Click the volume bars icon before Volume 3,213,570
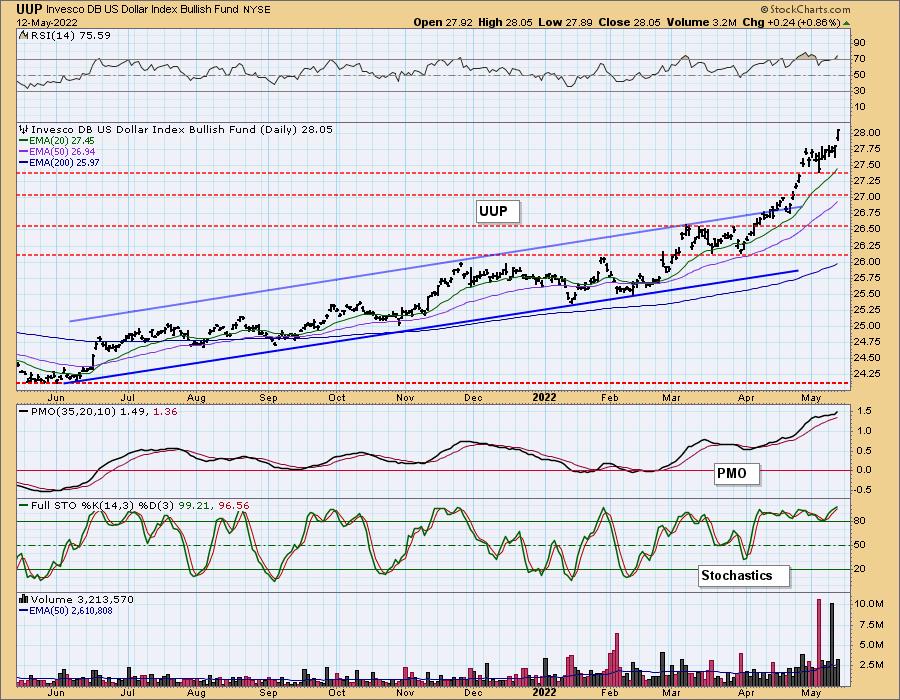The width and height of the screenshot is (900, 700). click(24, 599)
